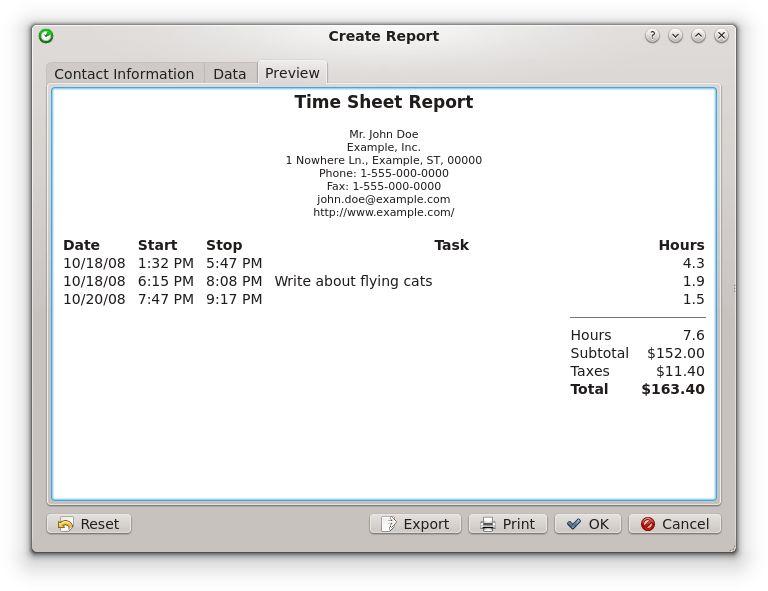Click the Hours column header
Viewport: 768px width, 591px height.
point(681,245)
